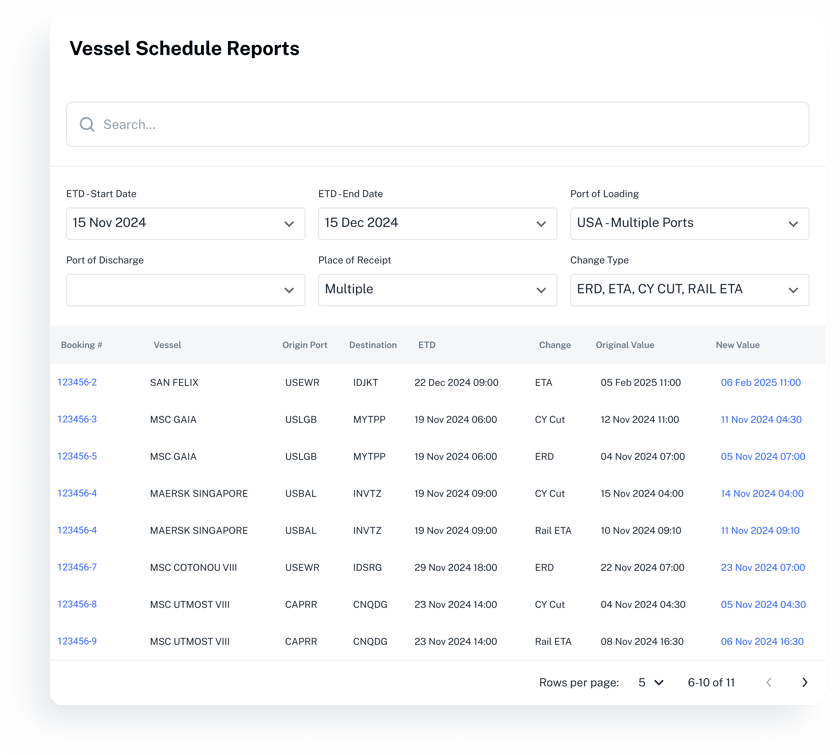Viewport: 840px width, 755px height.
Task: Open booking 123456-5 link
Action: [x=77, y=456]
